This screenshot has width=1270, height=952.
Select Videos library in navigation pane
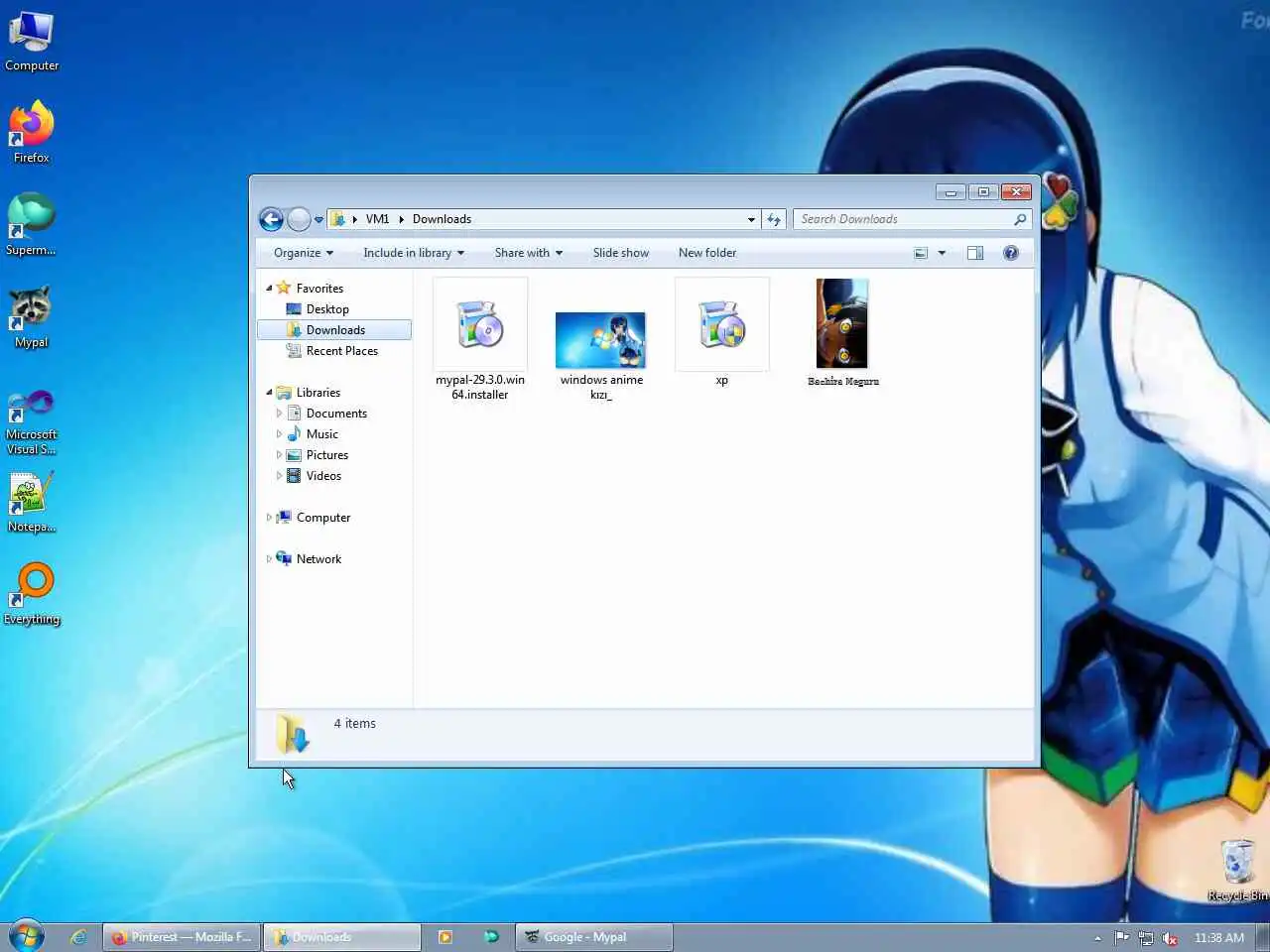tap(323, 476)
